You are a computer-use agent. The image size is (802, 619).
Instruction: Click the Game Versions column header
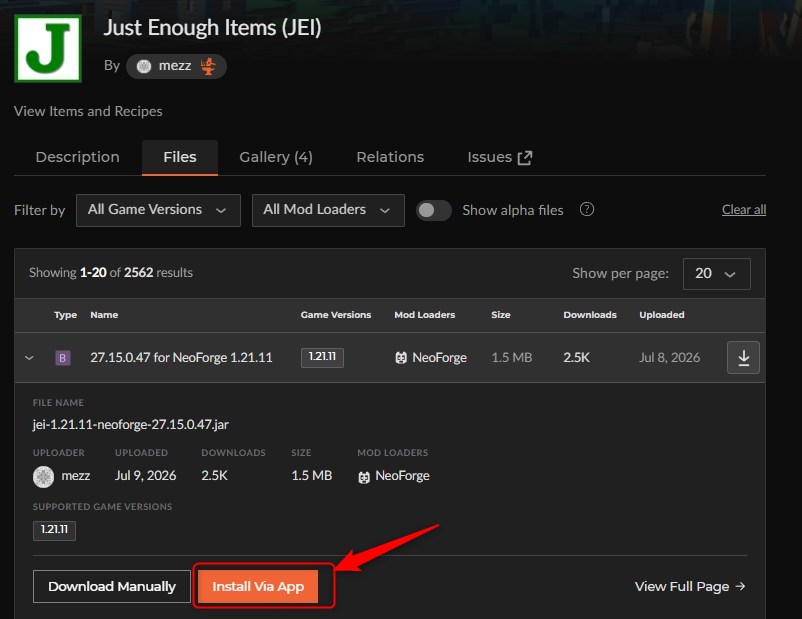click(x=336, y=315)
